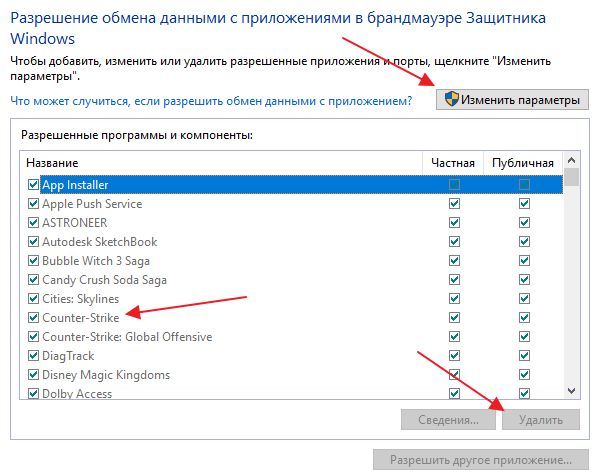600x475 pixels.
Task: Select the Disney Magic Kingdoms entry
Action: click(x=106, y=375)
